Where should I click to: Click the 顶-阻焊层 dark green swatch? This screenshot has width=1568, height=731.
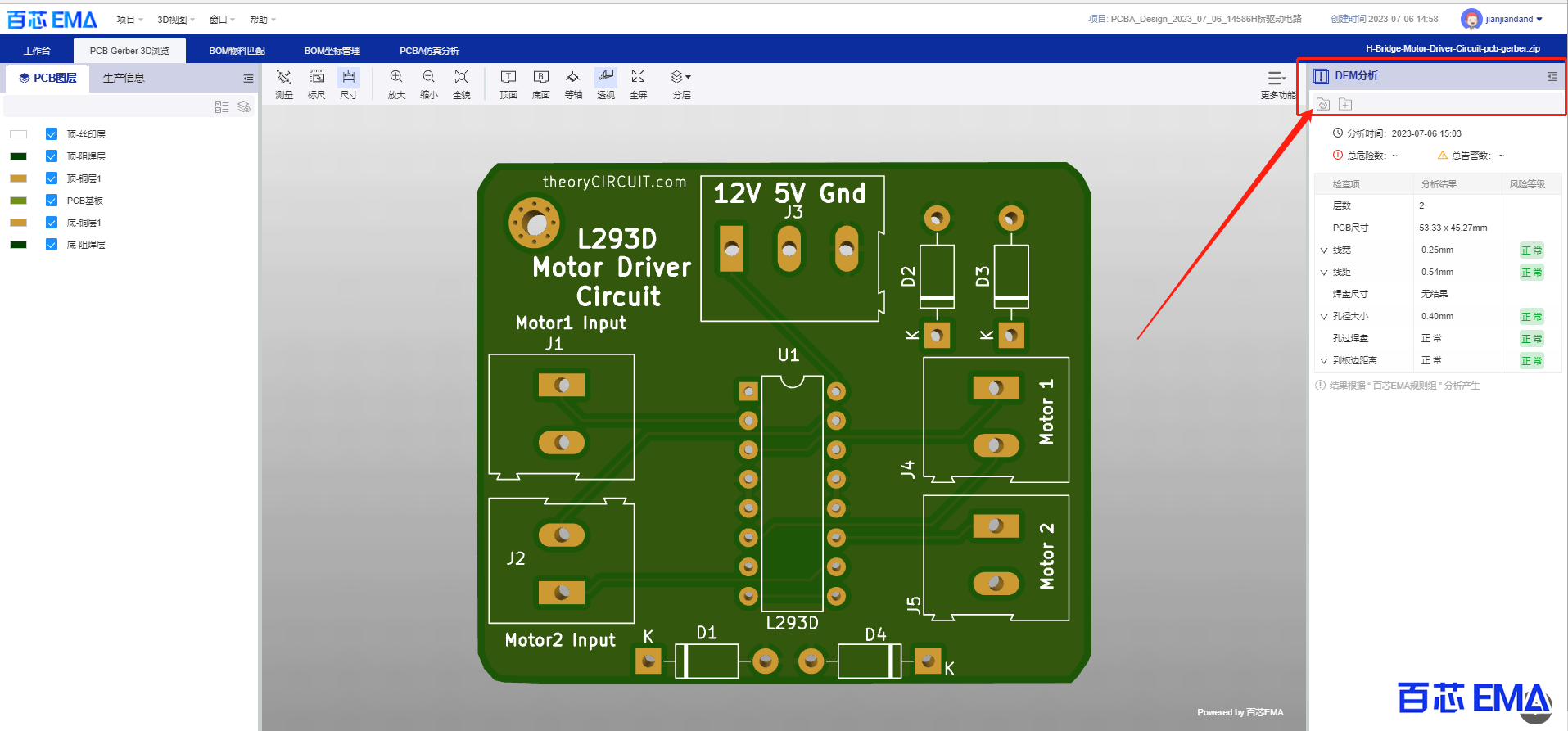point(18,156)
